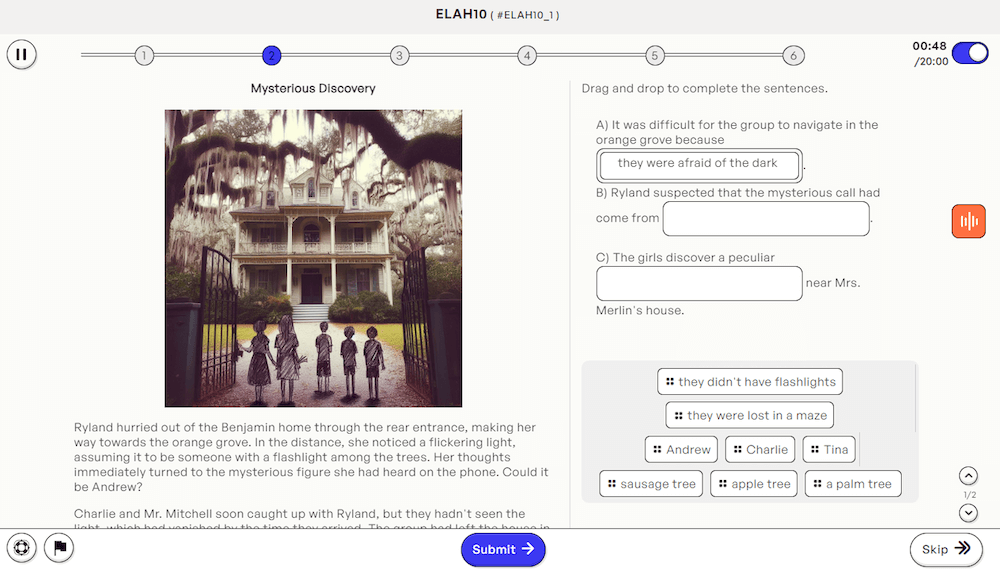Click the empty drop box for sentence B
Screen dimensions: 1000x570
[766, 219]
